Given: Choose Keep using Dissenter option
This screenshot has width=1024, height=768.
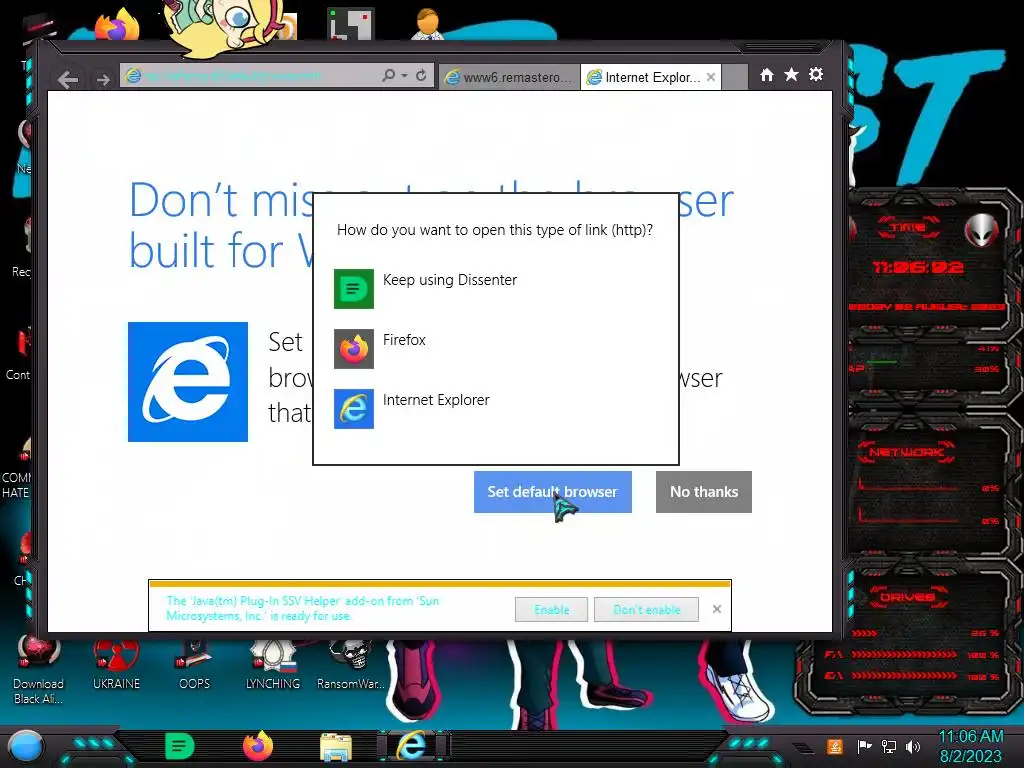Looking at the screenshot, I should pos(495,289).
